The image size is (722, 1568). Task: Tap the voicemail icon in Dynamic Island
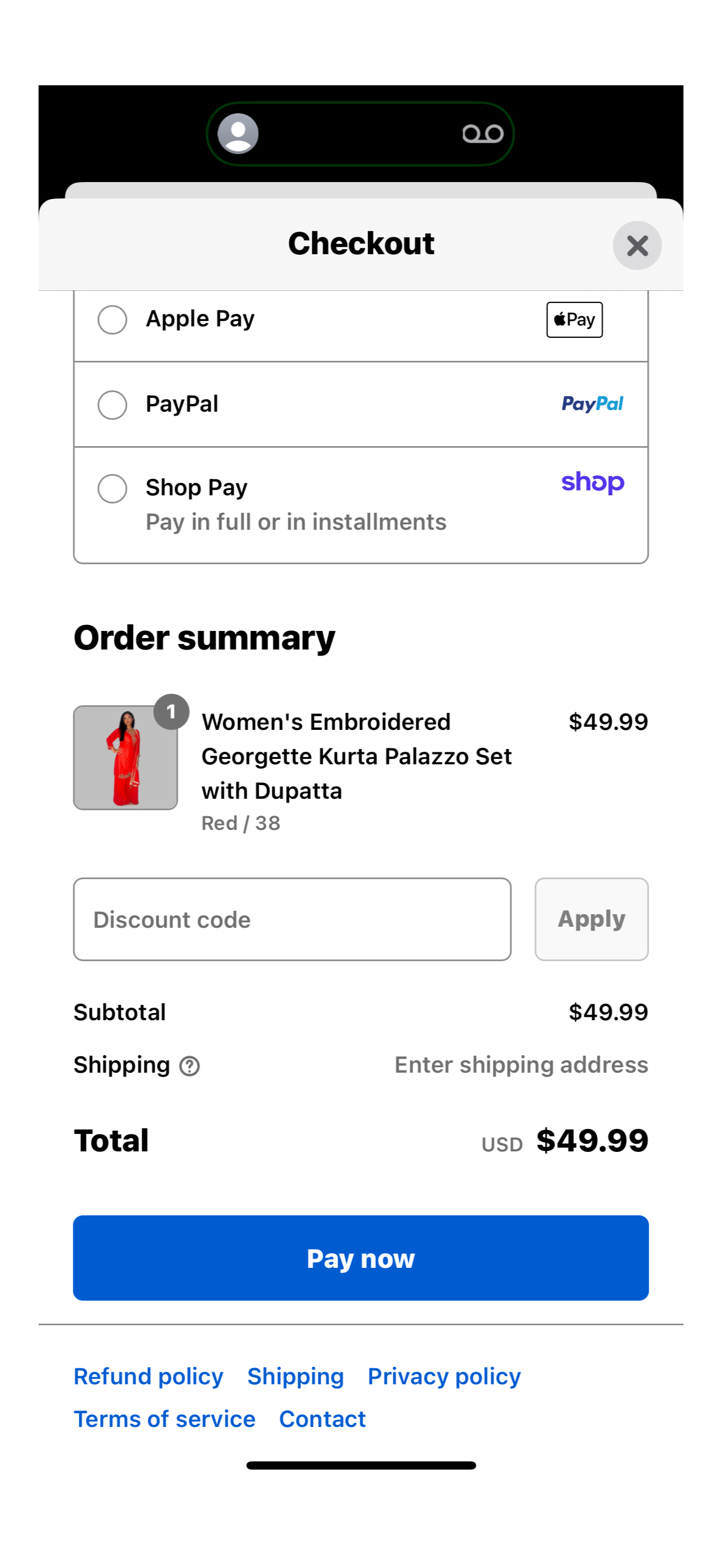[483, 133]
